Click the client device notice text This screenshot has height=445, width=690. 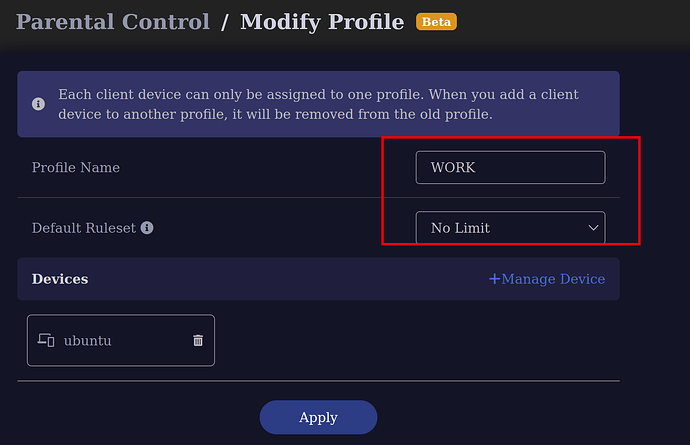[x=319, y=104]
